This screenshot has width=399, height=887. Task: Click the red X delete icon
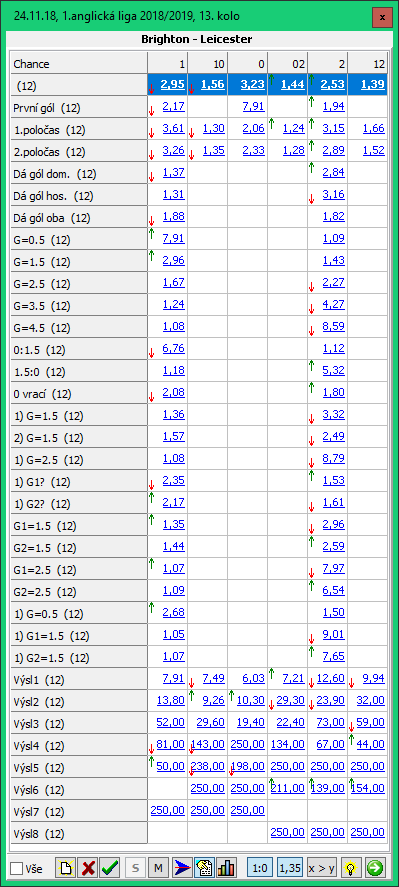88,868
